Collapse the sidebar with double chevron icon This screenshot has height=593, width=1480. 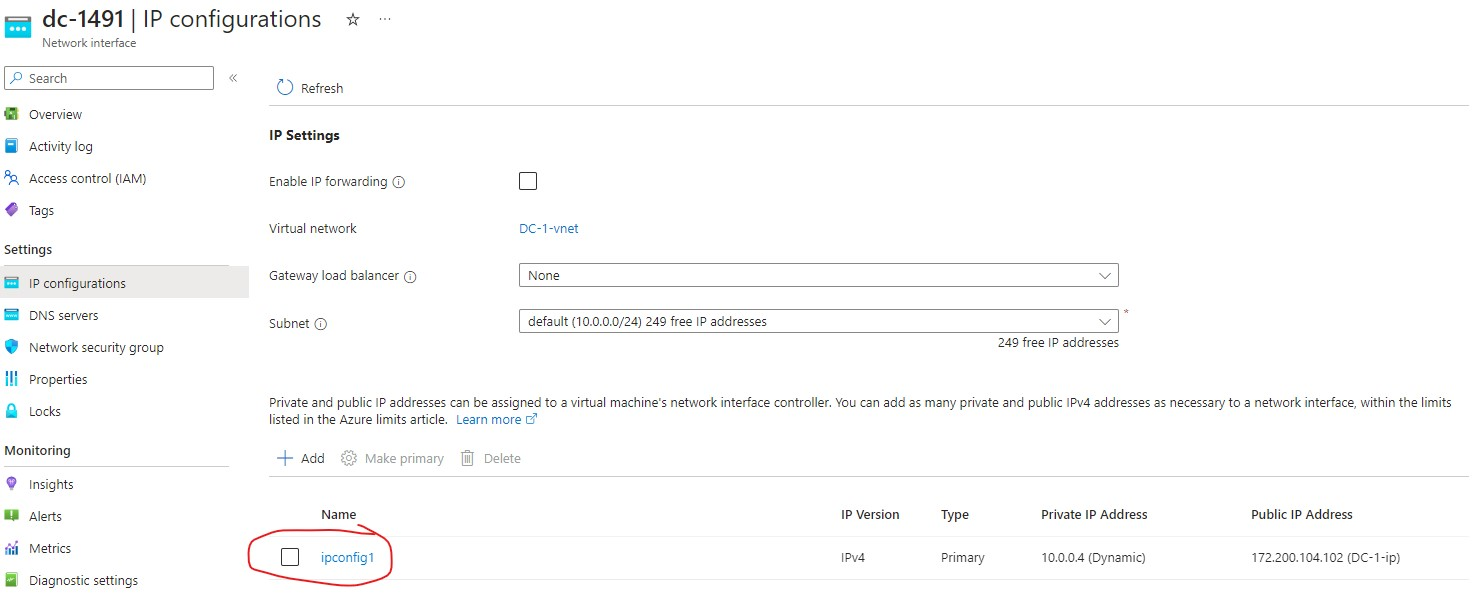coord(233,78)
